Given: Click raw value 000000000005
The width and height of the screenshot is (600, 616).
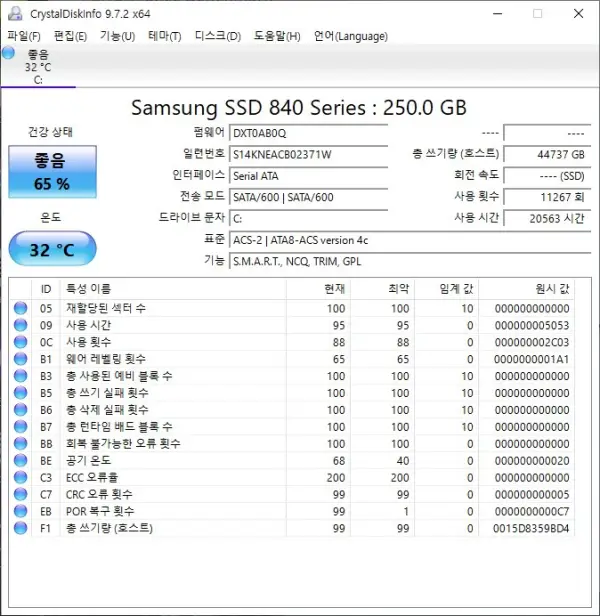Looking at the screenshot, I should coord(532,495).
